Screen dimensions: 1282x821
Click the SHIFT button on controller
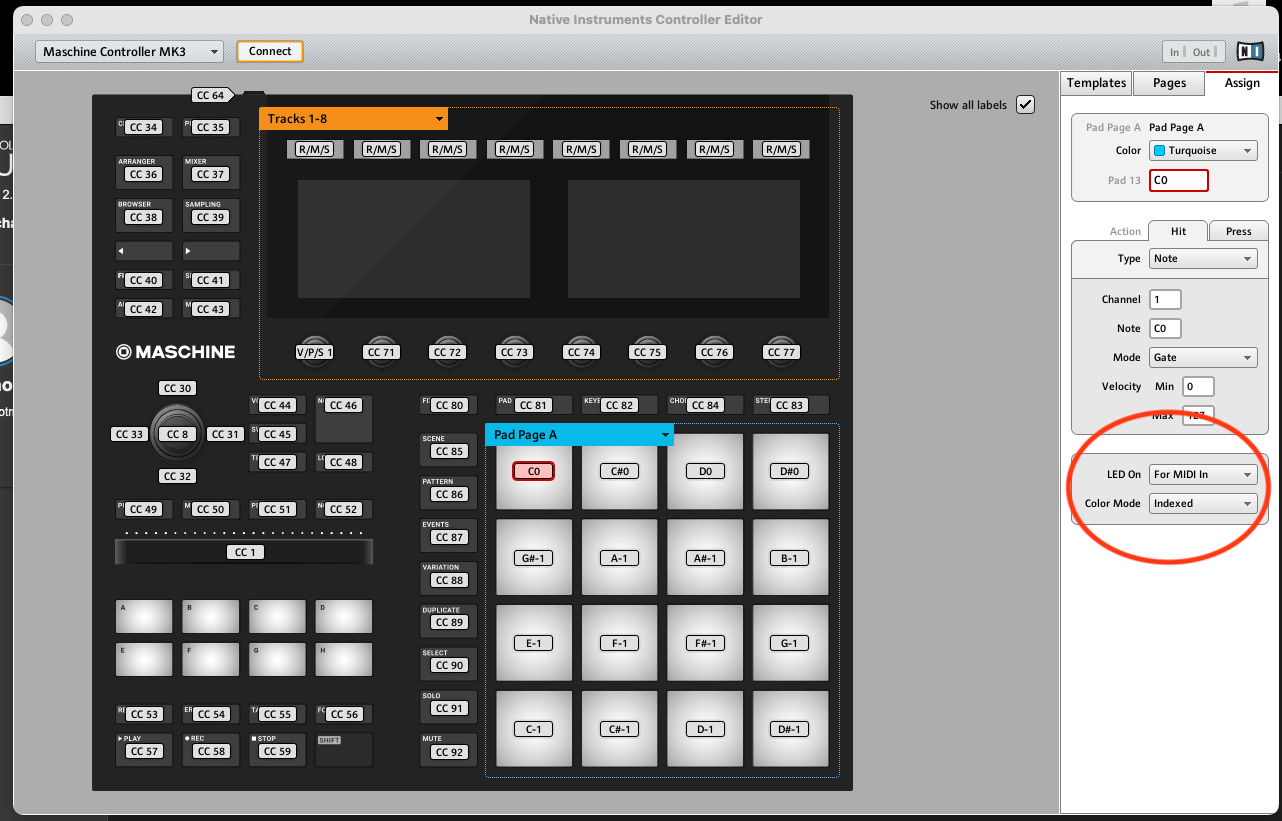343,749
